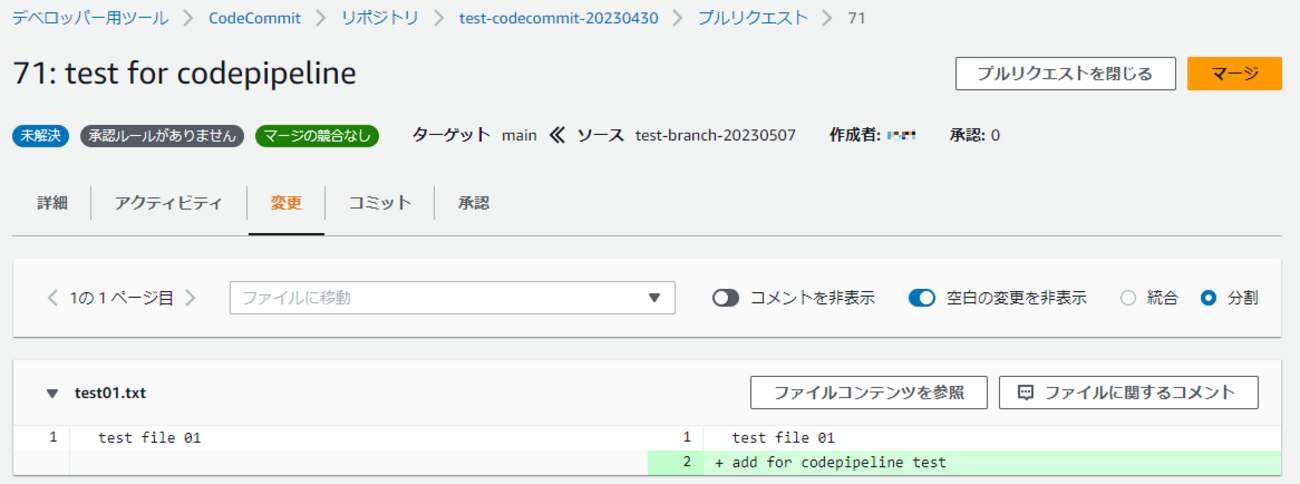
Task: Click the '1の1ページ目' page indicator
Action: click(x=121, y=298)
